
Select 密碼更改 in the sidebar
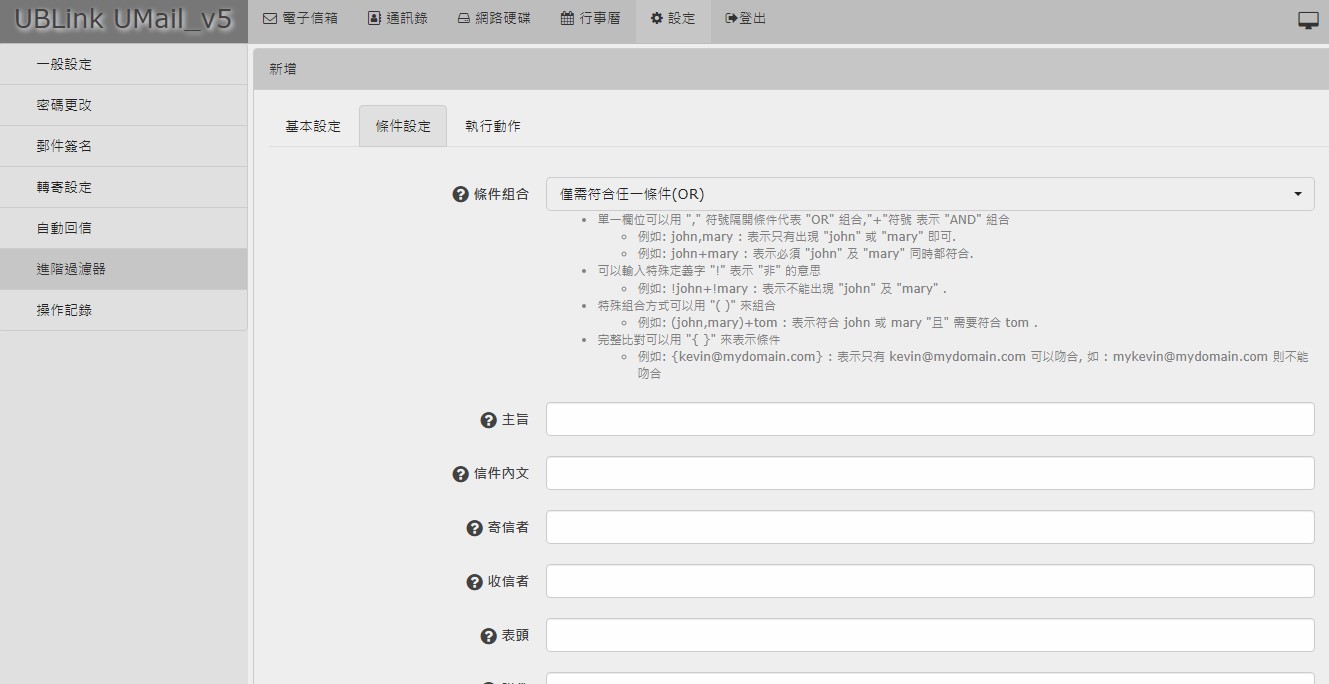(x=64, y=105)
